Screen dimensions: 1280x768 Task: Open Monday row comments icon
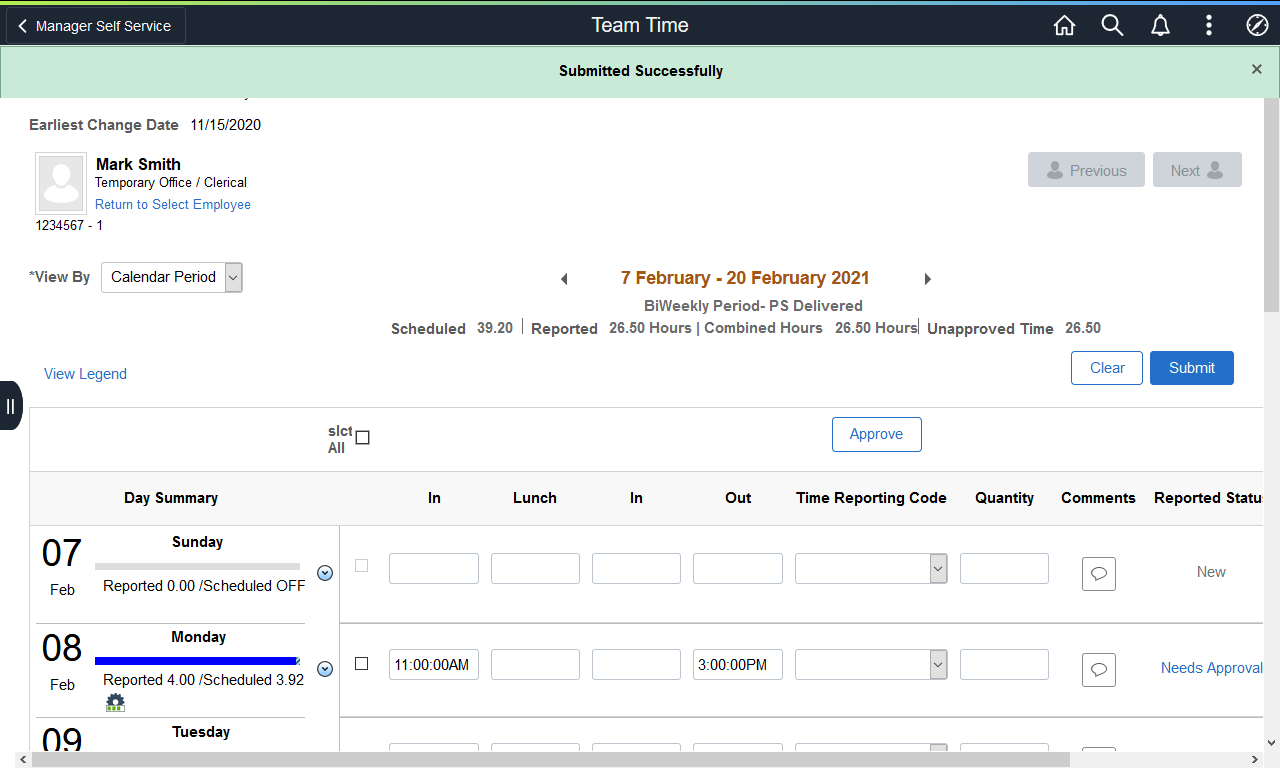(x=1099, y=669)
